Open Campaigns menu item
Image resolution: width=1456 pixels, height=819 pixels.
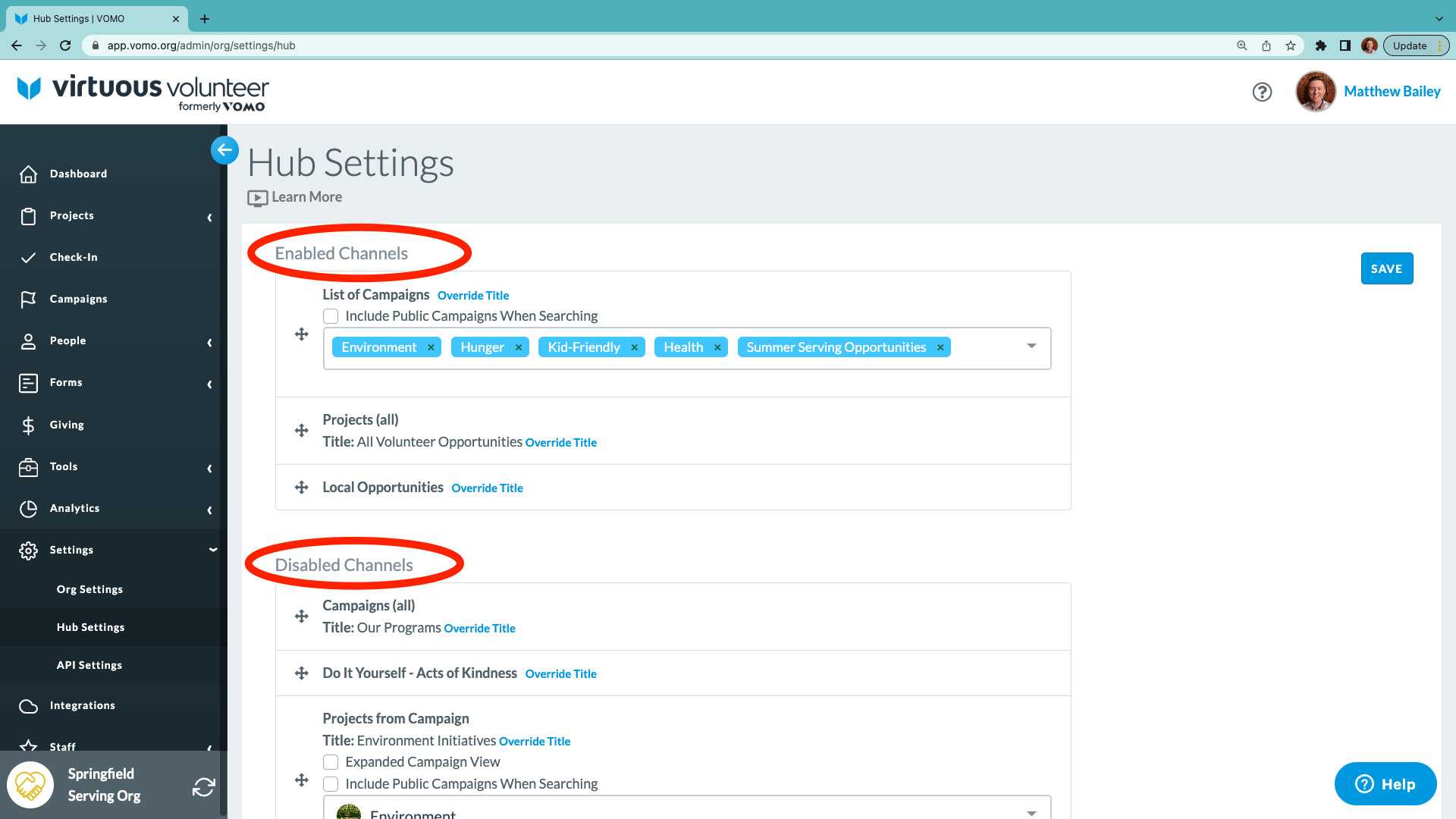pyautogui.click(x=78, y=299)
